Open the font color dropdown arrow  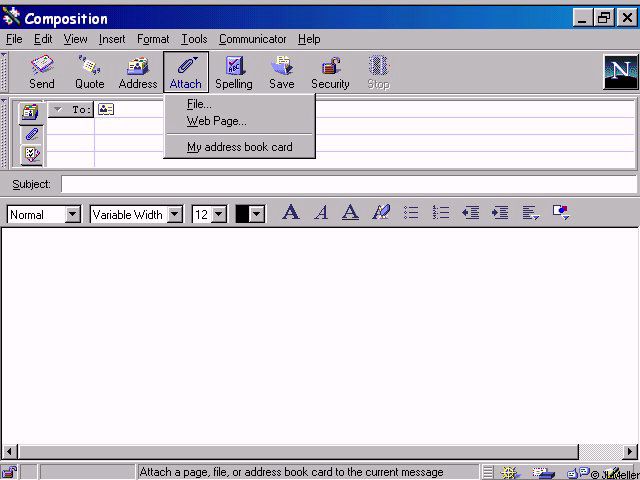coord(258,214)
